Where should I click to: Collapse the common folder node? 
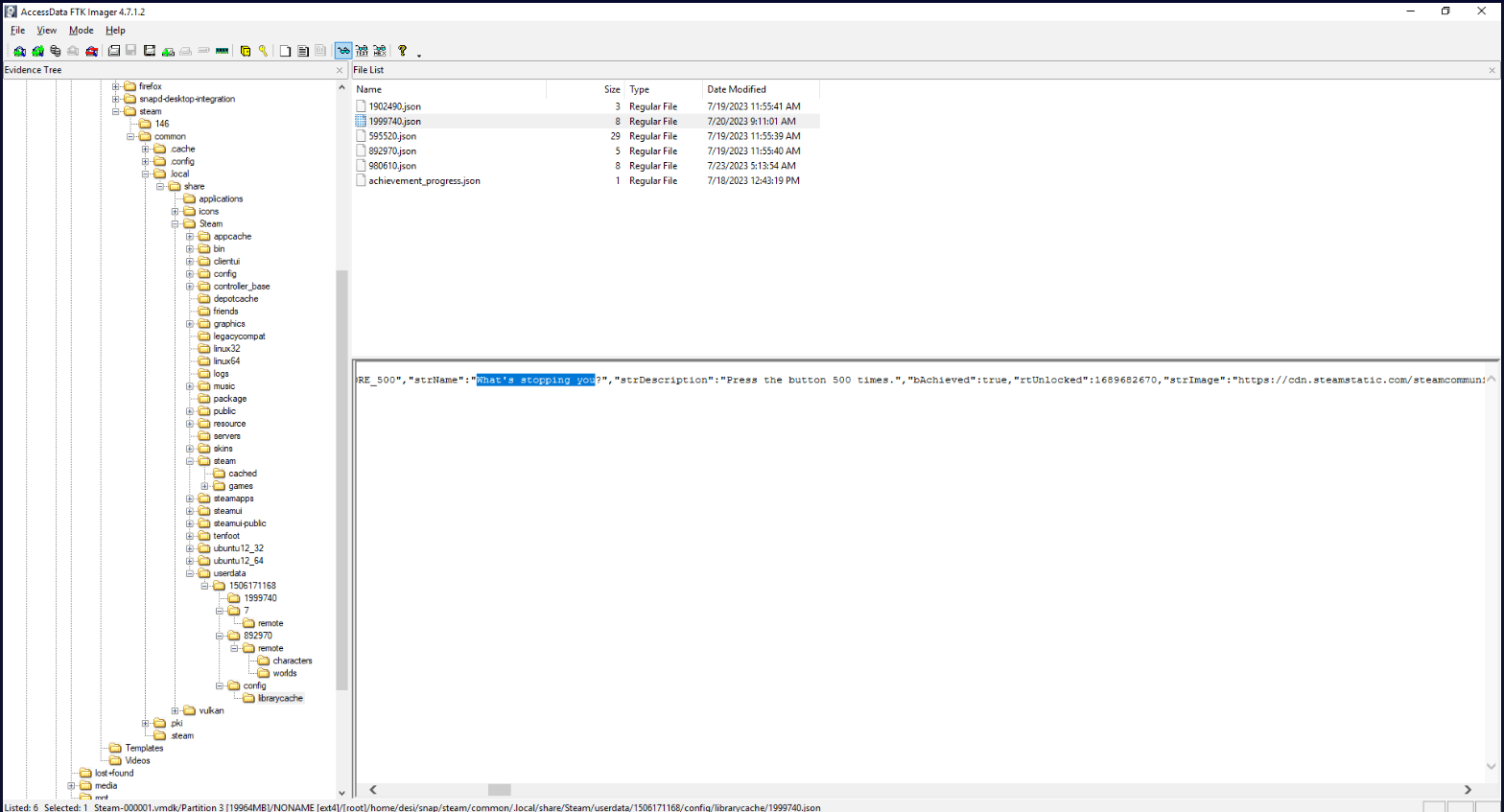[x=131, y=136]
